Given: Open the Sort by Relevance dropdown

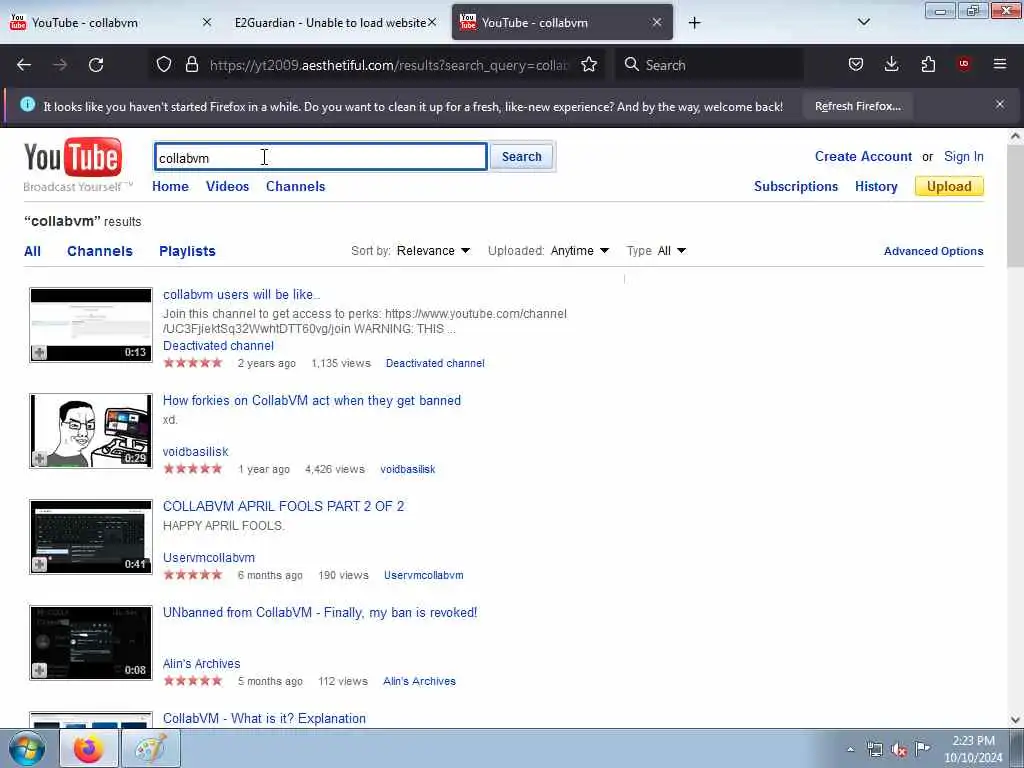Looking at the screenshot, I should pos(433,251).
